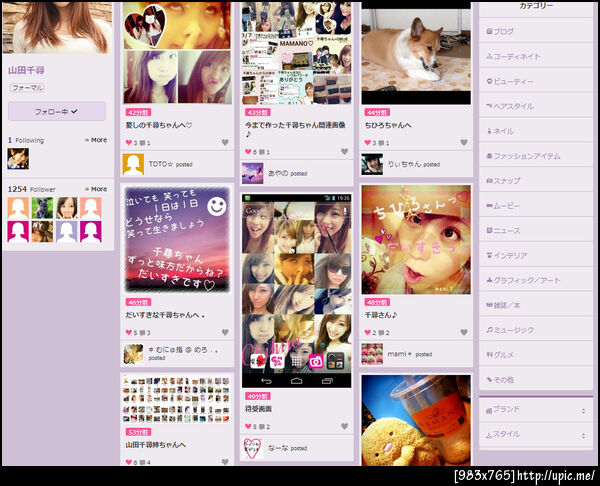The image size is (600, 486).
Task: Click the フォーマル tag
Action: pos(27,88)
